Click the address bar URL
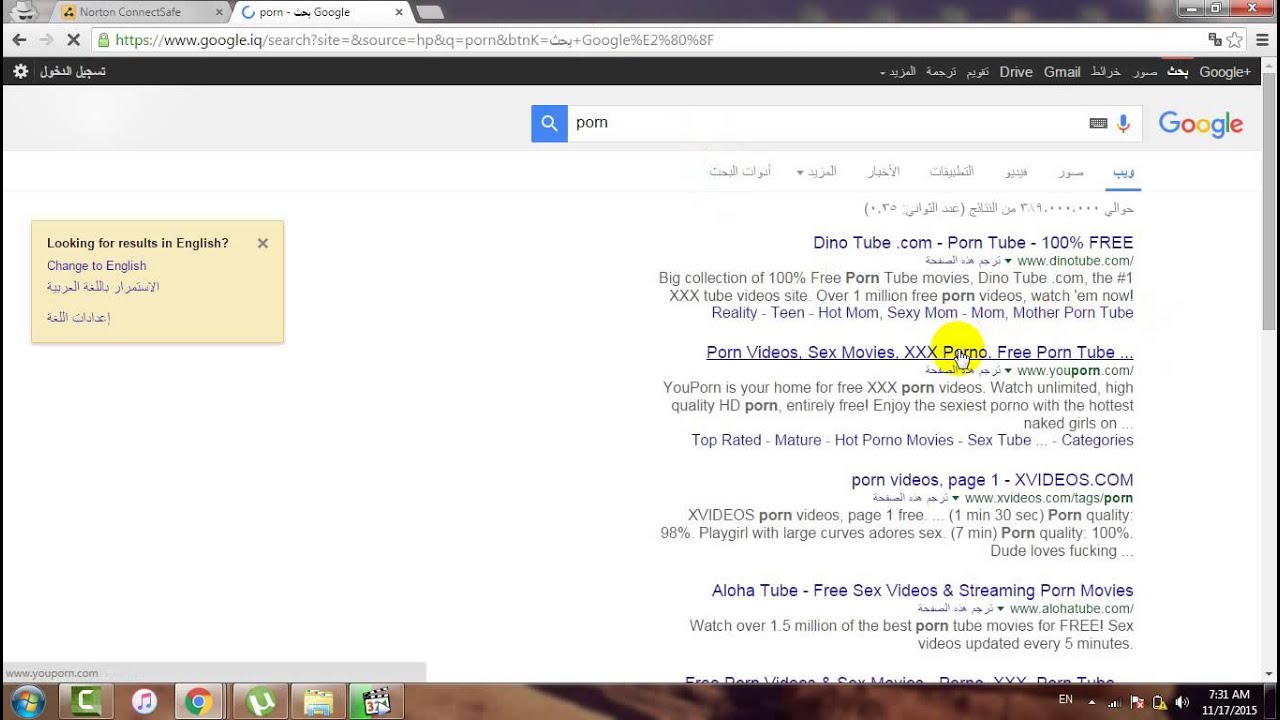Image resolution: width=1280 pixels, height=720 pixels. pos(414,41)
